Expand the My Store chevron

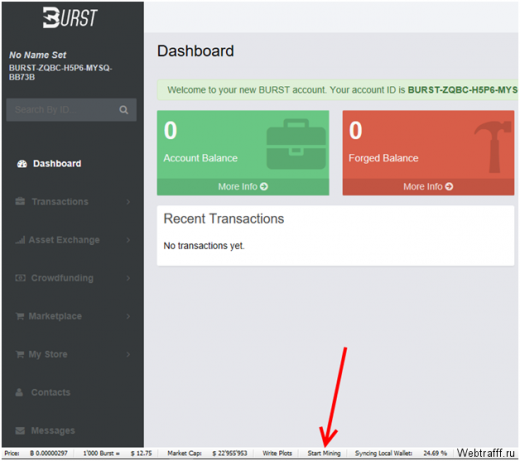[x=128, y=354]
